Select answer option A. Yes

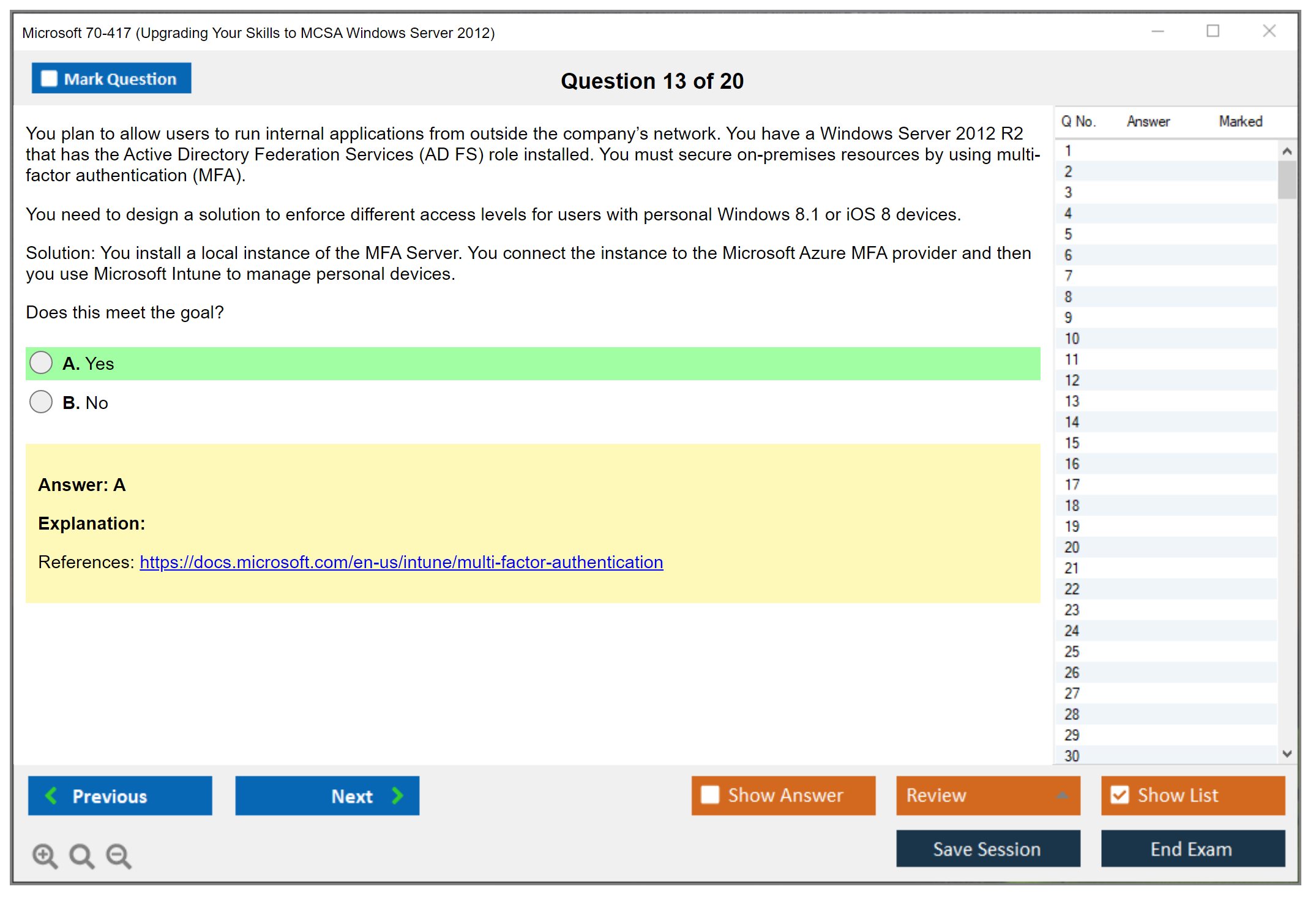click(x=41, y=362)
